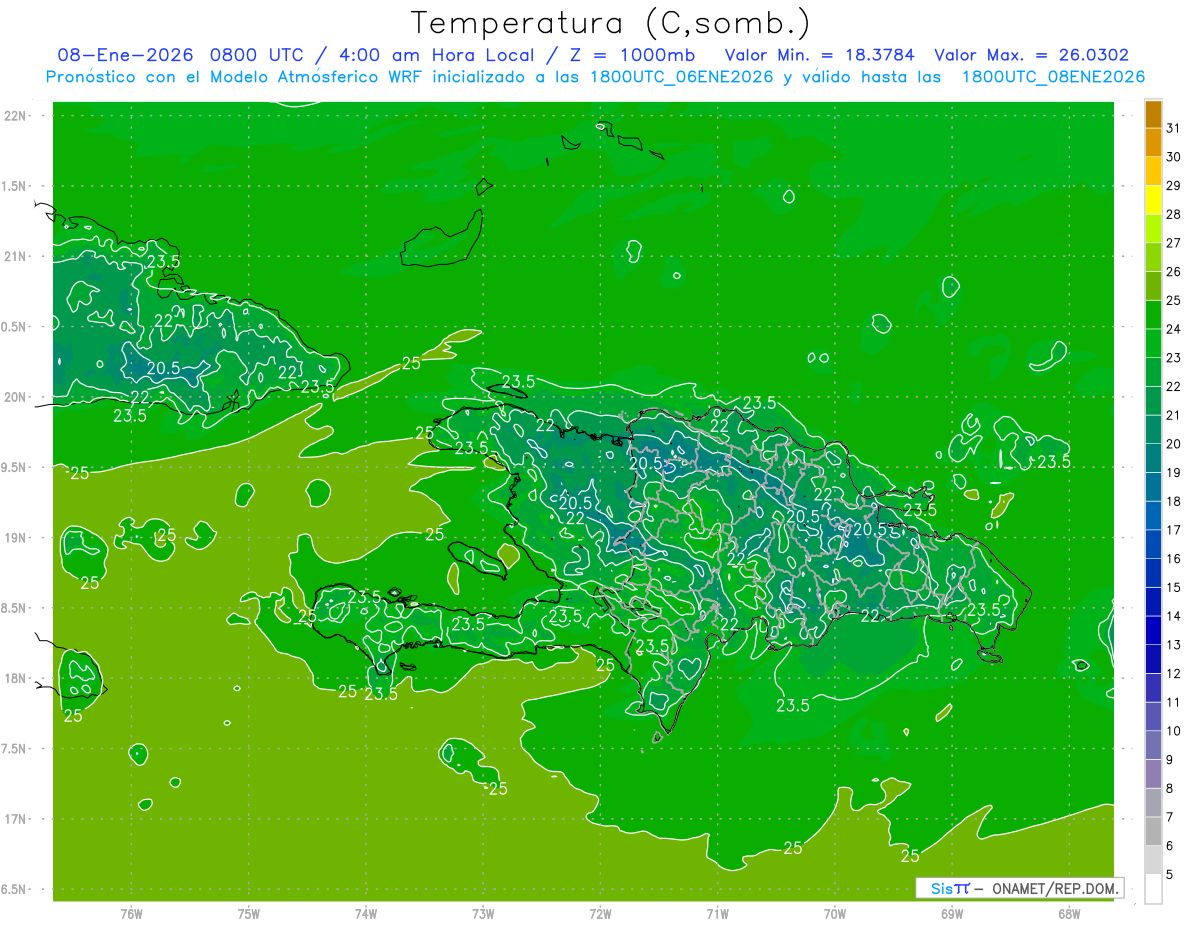Pick the green swatch between 23 and 24

point(1153,343)
